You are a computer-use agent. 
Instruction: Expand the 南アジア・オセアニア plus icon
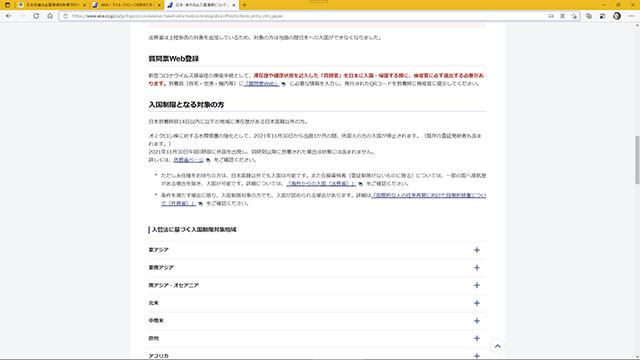(x=476, y=285)
